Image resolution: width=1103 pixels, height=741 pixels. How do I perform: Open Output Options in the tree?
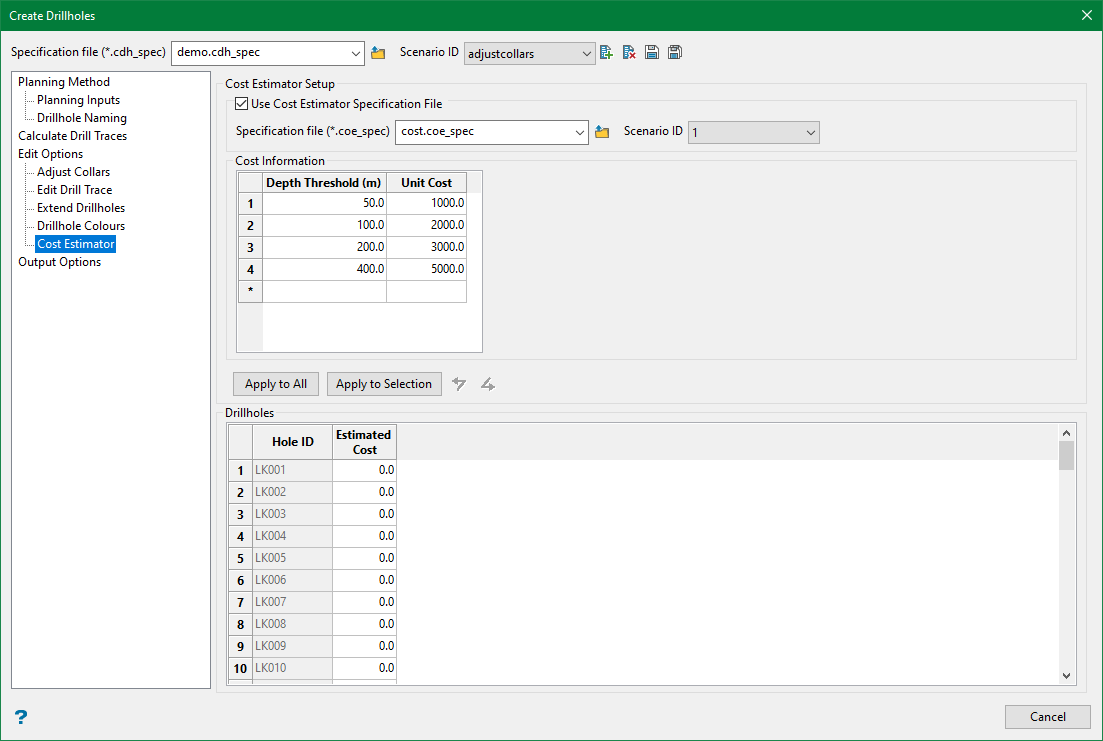(59, 262)
